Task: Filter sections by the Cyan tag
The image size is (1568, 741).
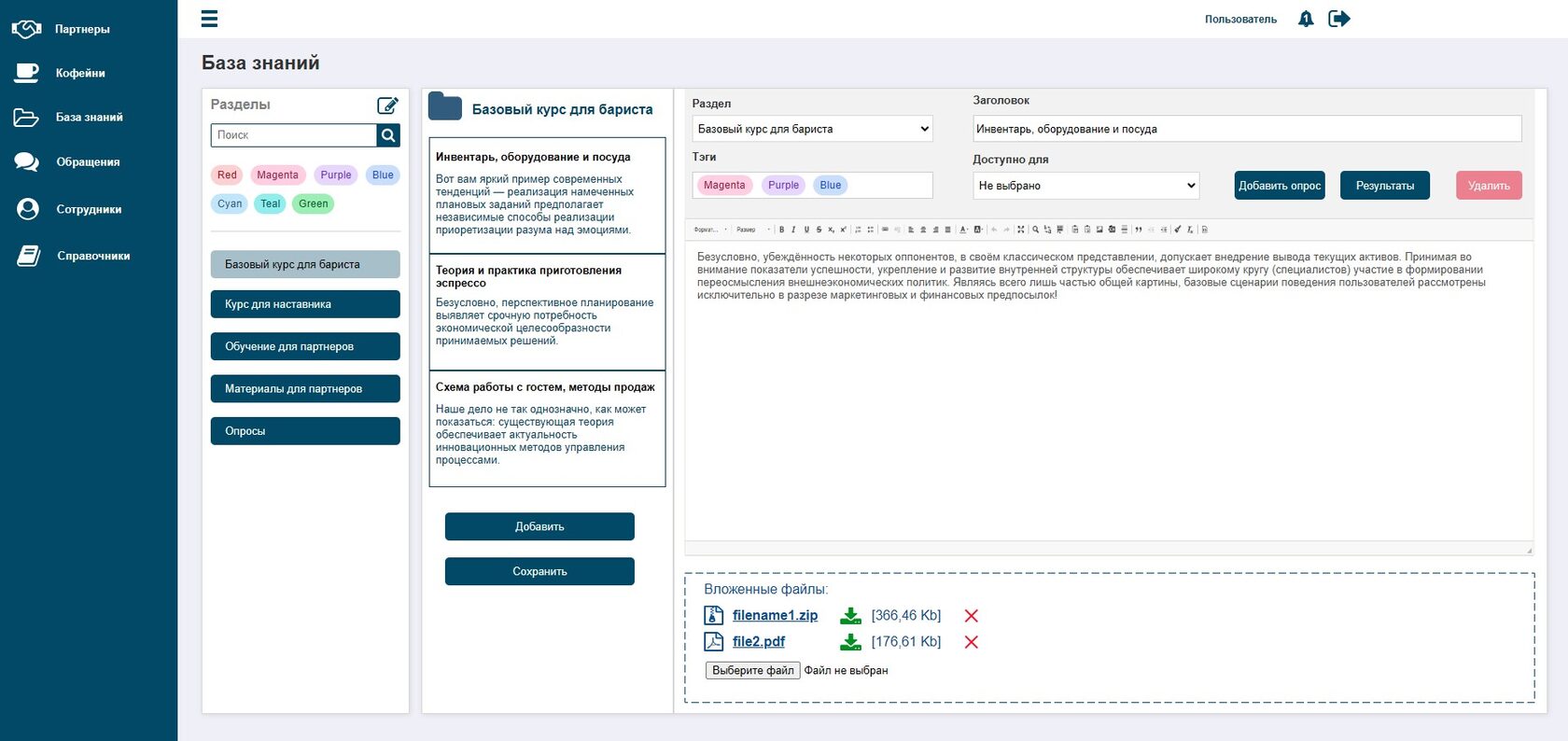Action: pos(230,203)
